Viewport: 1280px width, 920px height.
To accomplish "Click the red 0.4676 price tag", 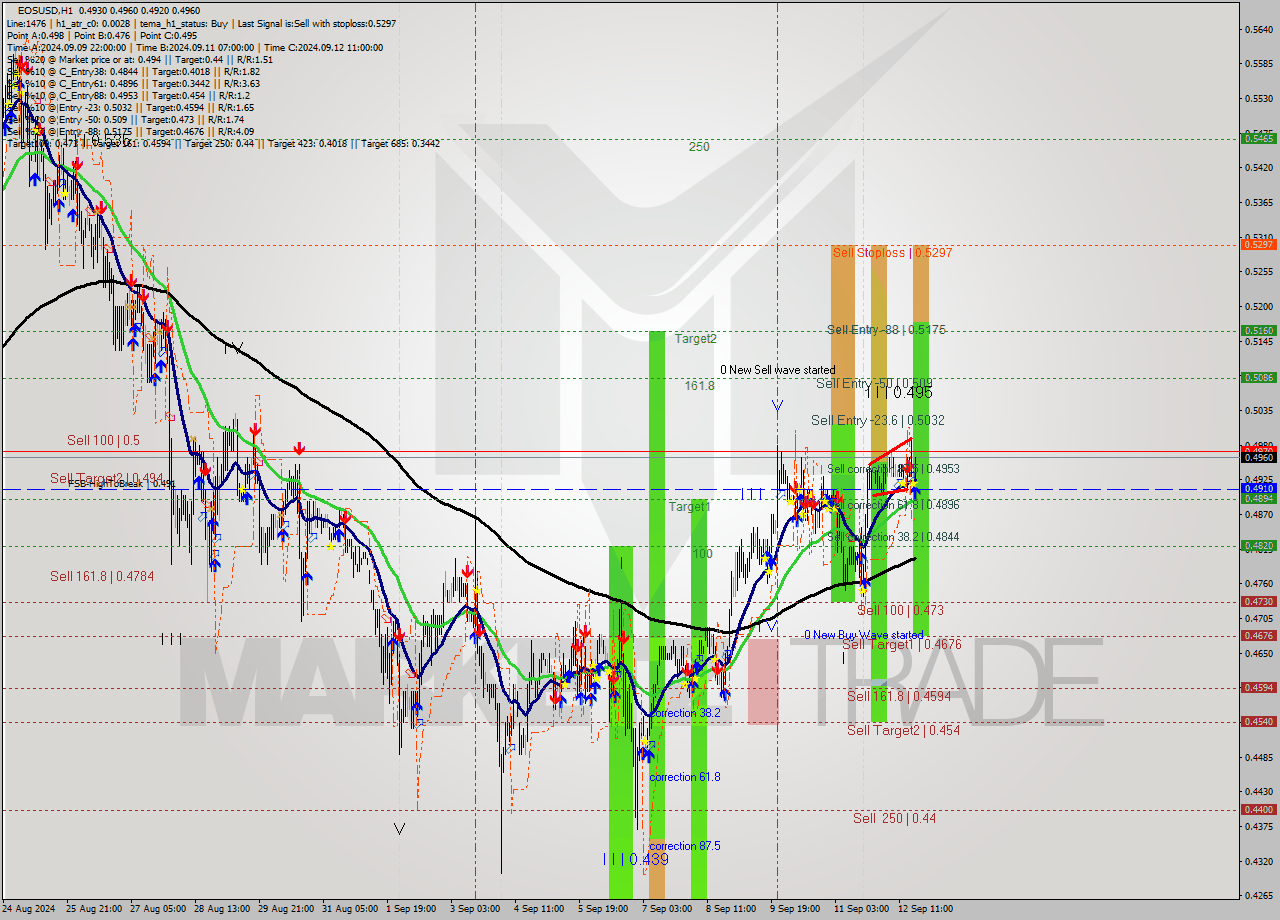I will coord(1258,635).
